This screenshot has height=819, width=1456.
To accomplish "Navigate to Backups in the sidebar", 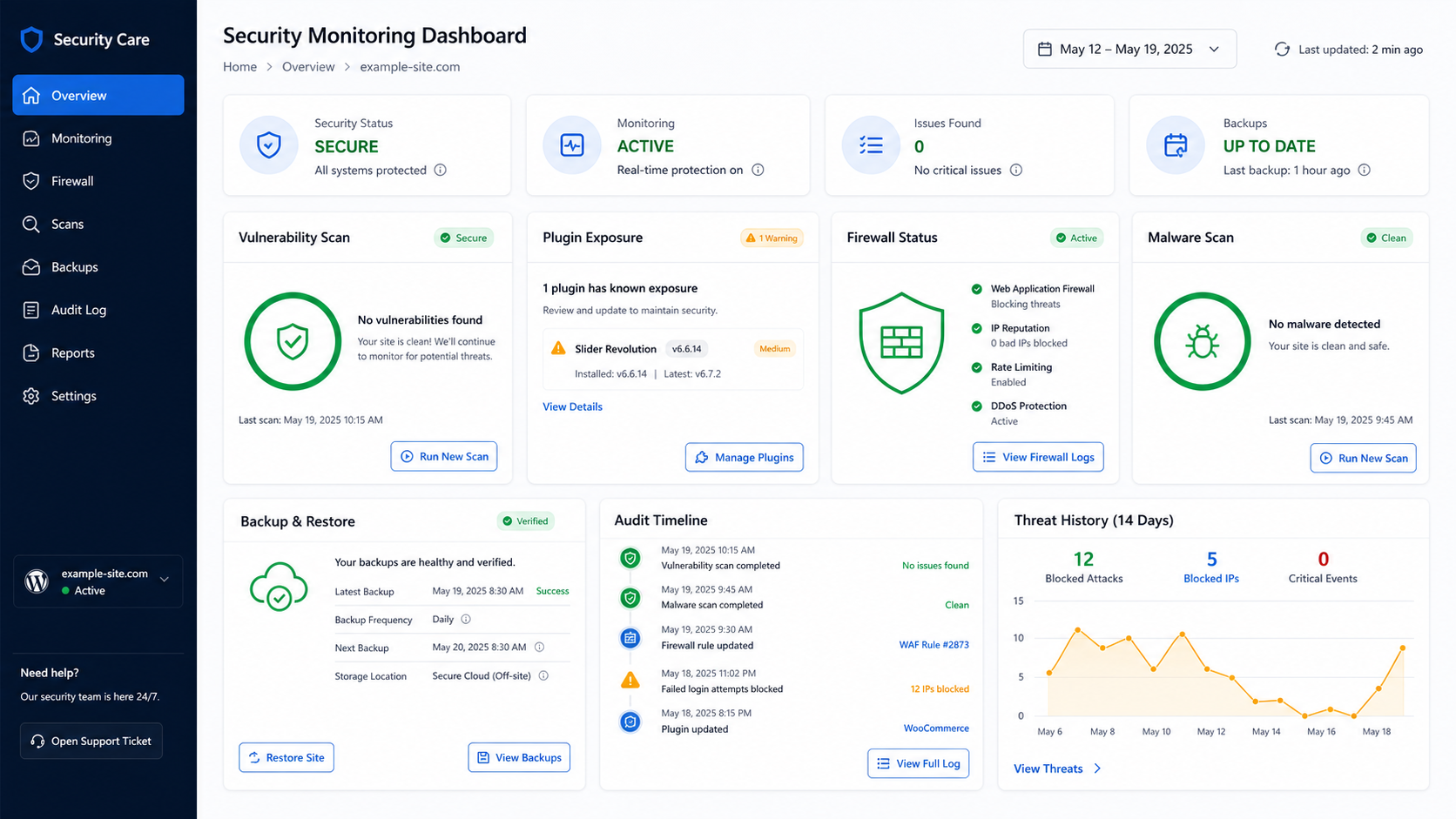I will (x=98, y=266).
